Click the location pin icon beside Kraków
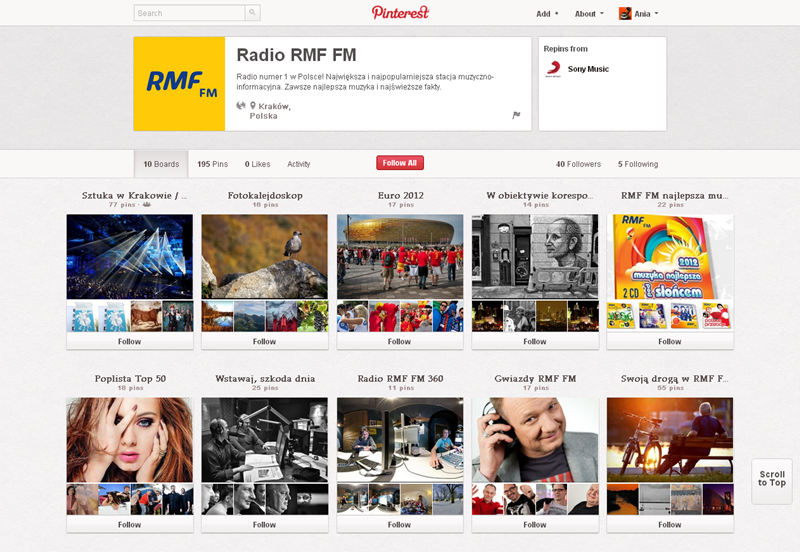 (253, 105)
